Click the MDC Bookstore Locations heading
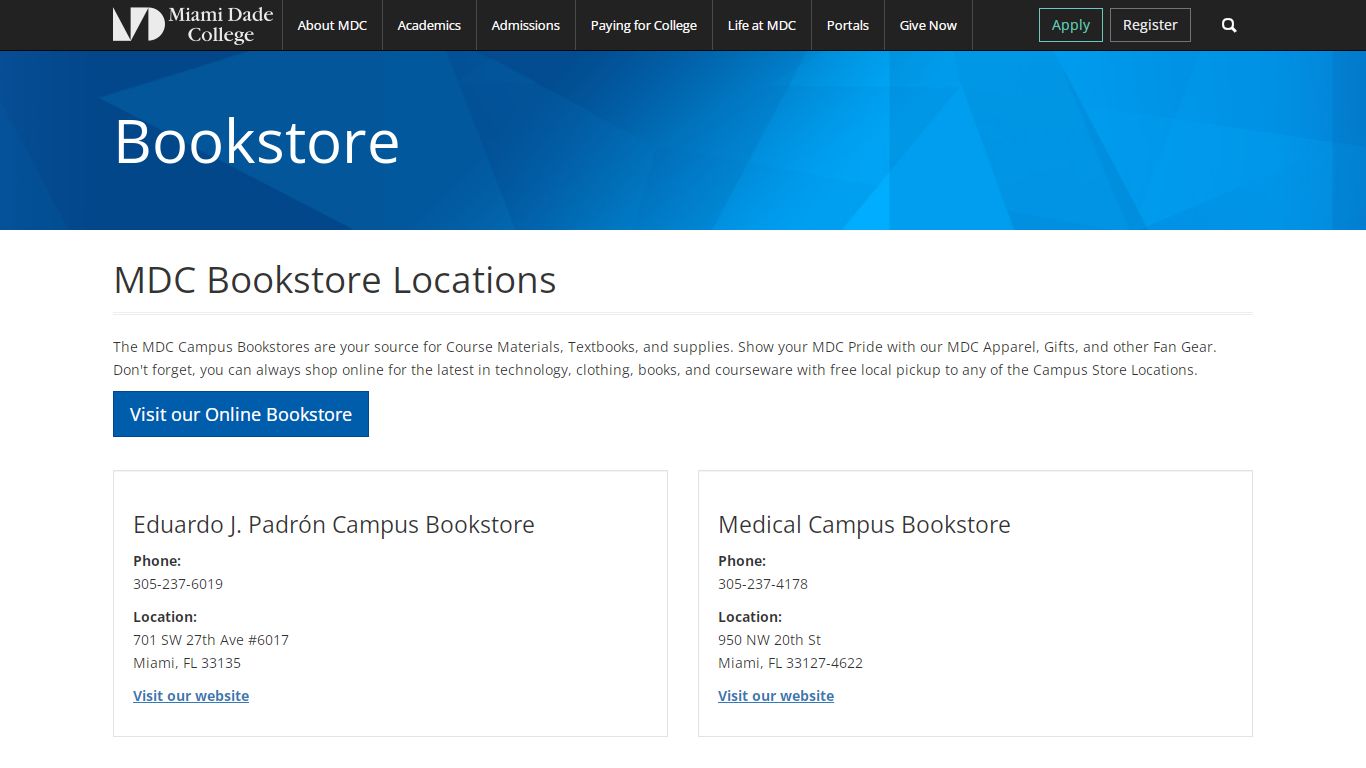1366x768 pixels. pyautogui.click(x=335, y=280)
